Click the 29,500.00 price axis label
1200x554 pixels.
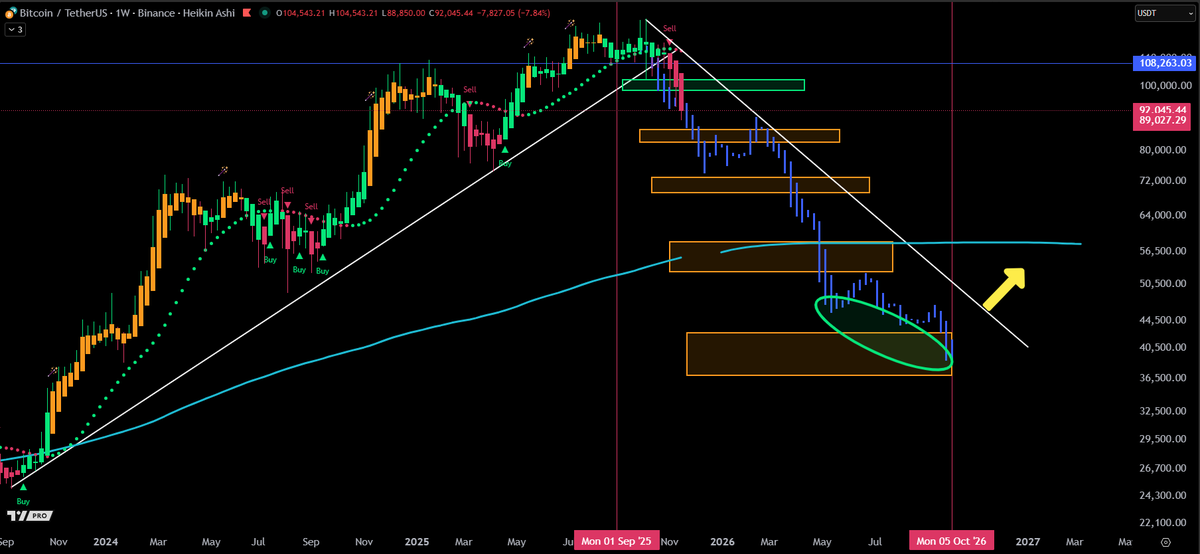(x=1165, y=439)
